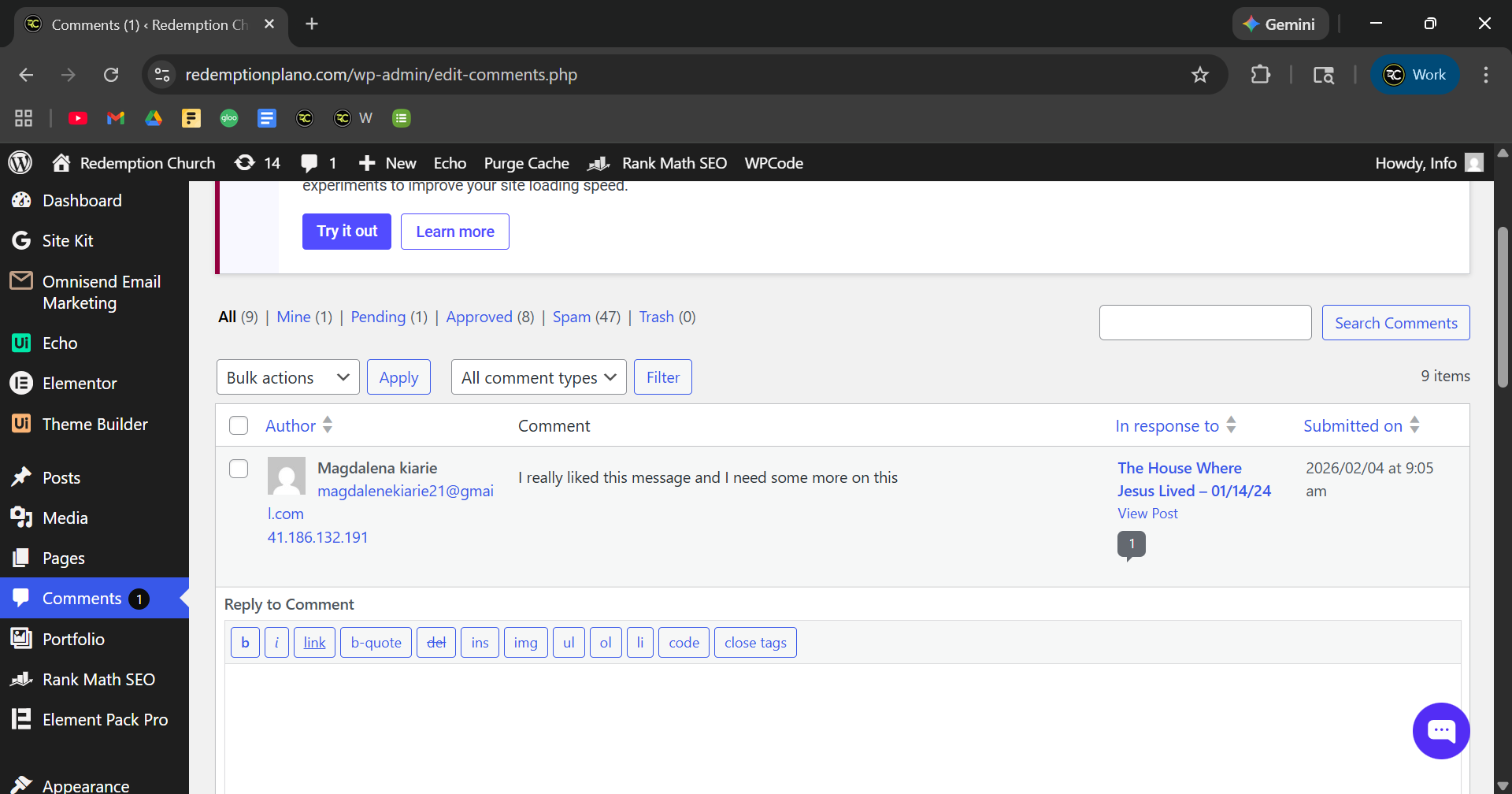Sort comments by Submitted on column
The height and width of the screenshot is (794, 1512).
[x=1352, y=425]
